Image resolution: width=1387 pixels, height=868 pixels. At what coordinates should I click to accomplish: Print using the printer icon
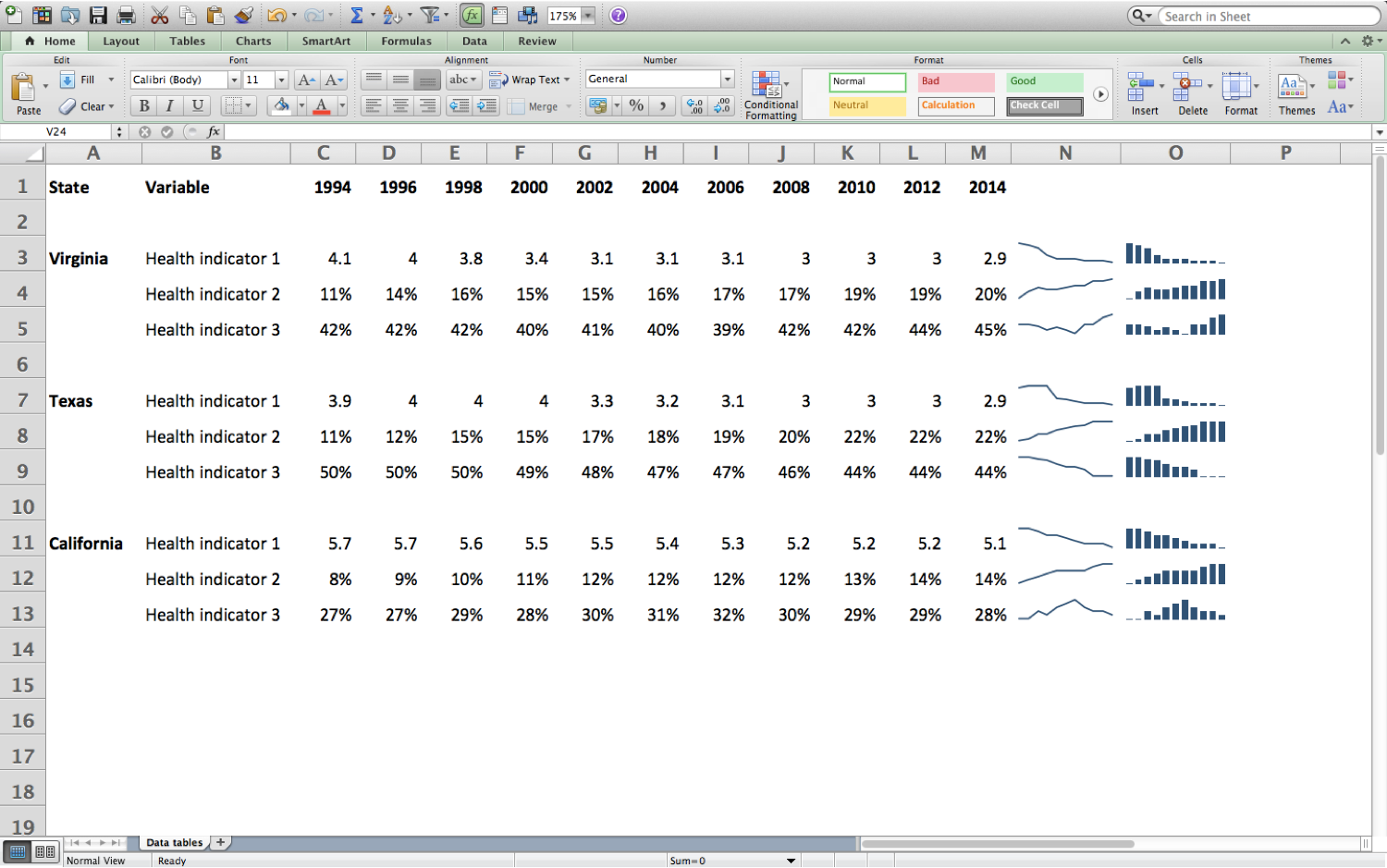(127, 15)
